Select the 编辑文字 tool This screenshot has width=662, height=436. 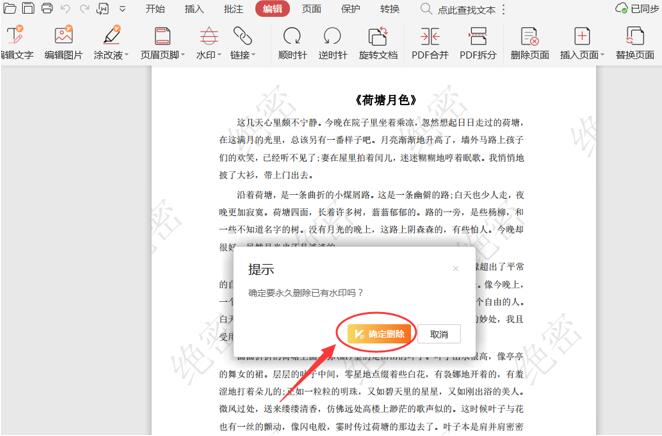coord(16,43)
